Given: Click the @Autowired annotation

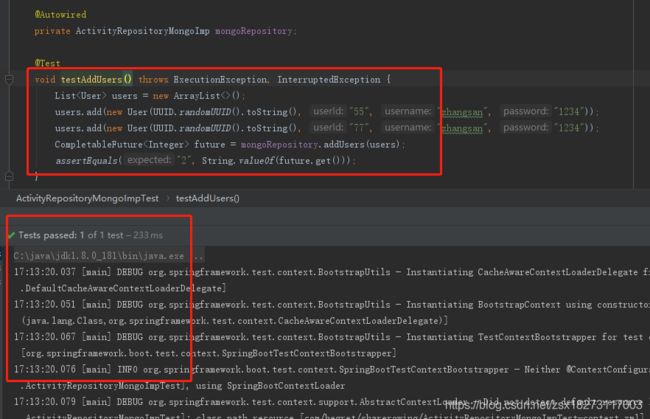Looking at the screenshot, I should coord(61,15).
